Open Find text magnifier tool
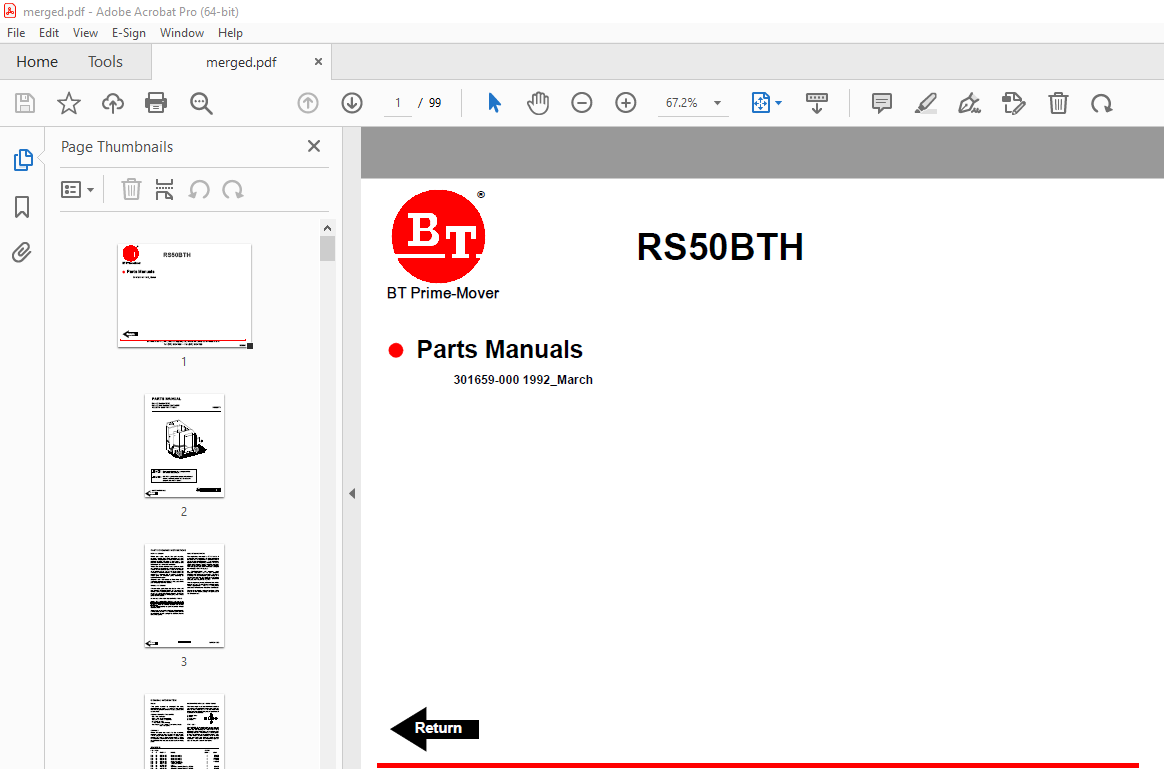The height and width of the screenshot is (769, 1164). click(201, 103)
